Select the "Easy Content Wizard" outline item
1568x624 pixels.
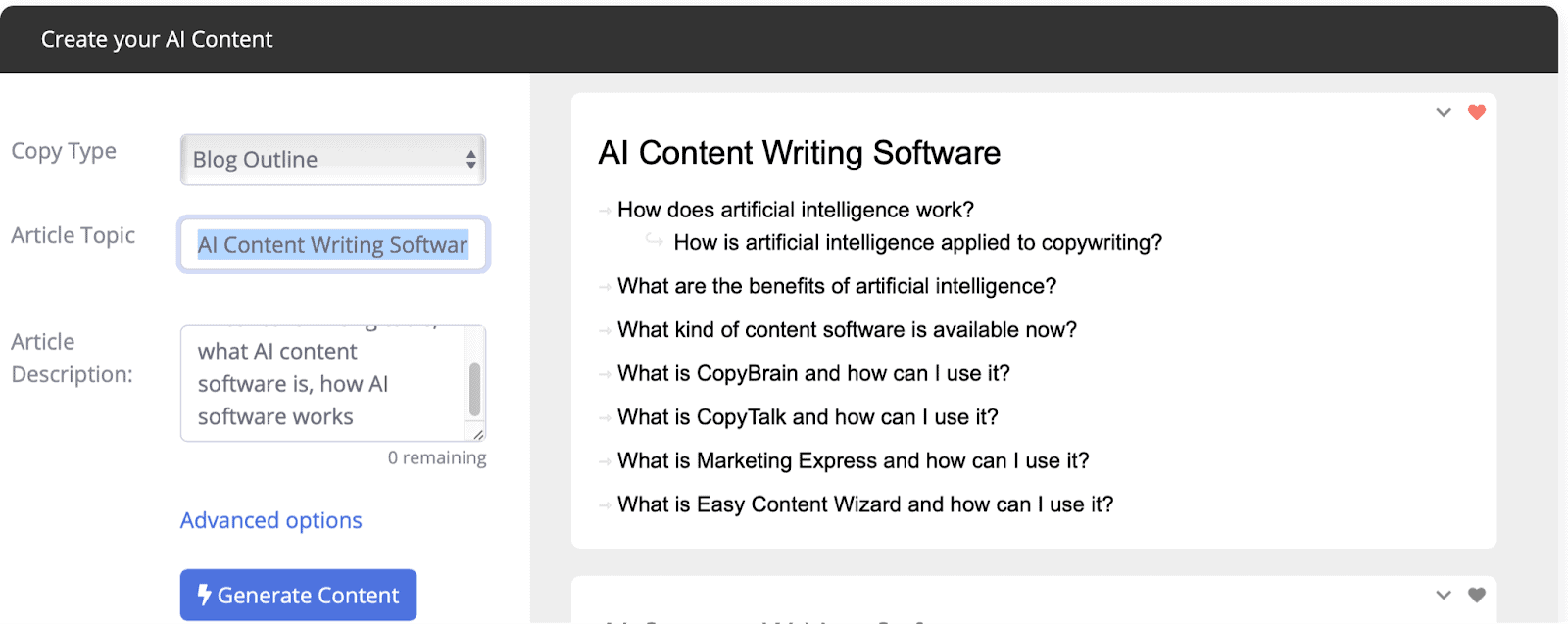pyautogui.click(x=864, y=504)
